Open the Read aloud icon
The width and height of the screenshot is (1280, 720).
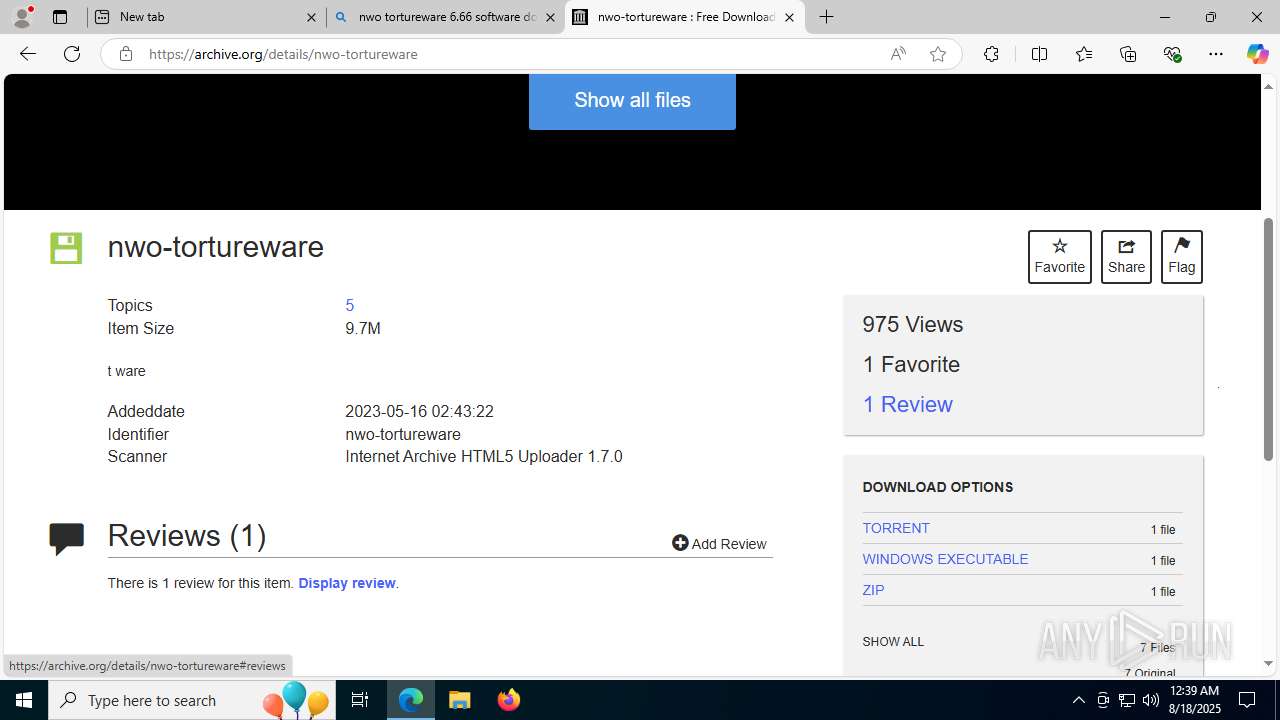pos(898,54)
